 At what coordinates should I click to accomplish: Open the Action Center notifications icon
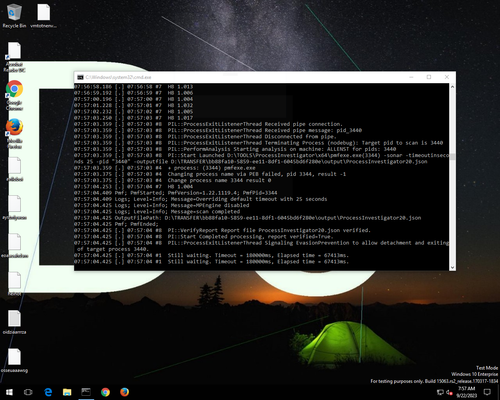(487, 392)
